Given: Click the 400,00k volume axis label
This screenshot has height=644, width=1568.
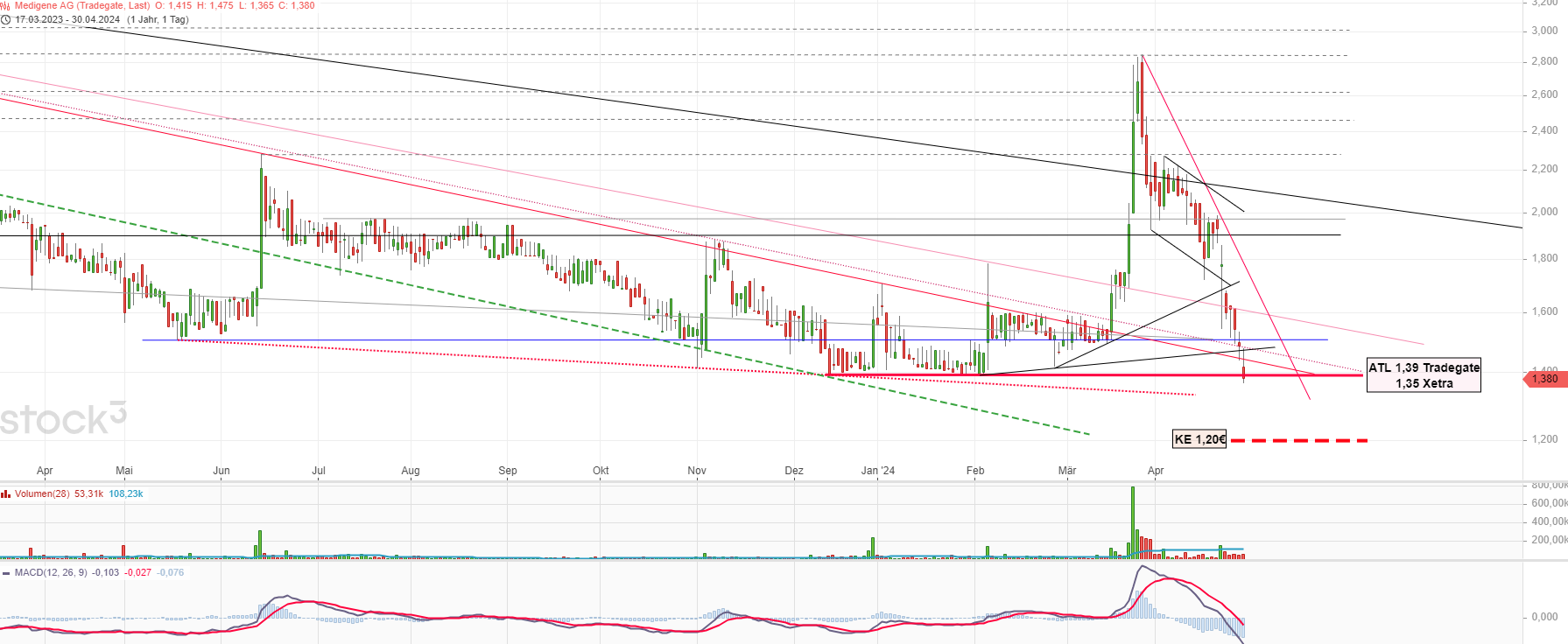Looking at the screenshot, I should (x=1549, y=521).
